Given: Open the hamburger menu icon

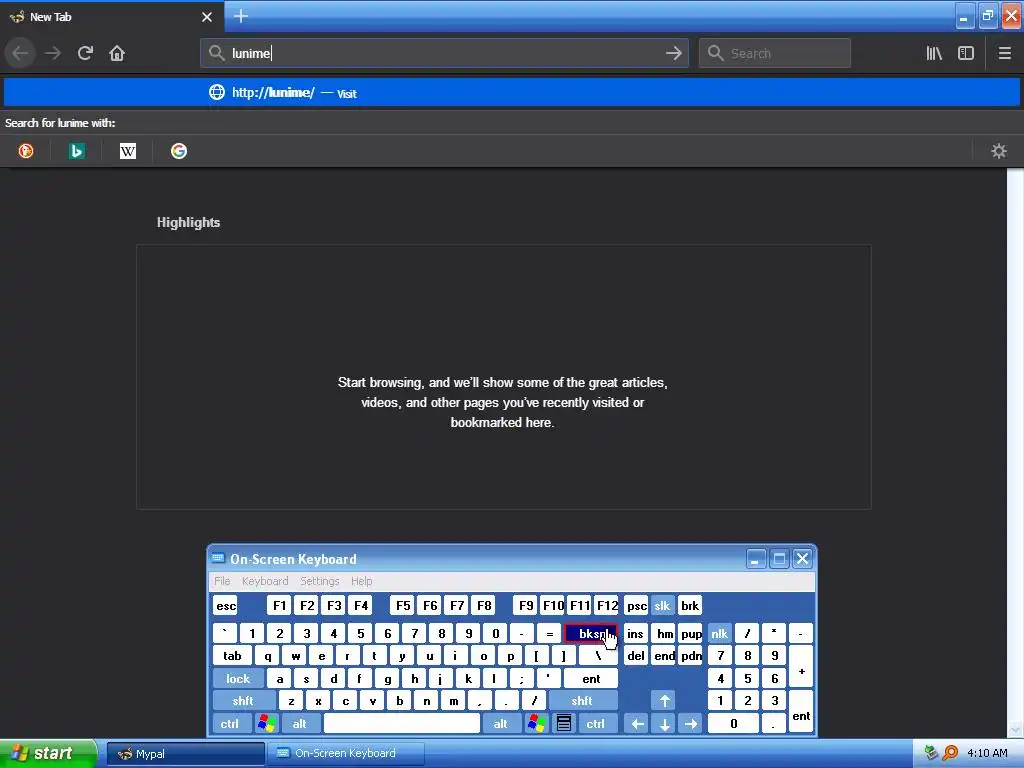Looking at the screenshot, I should click(1004, 53).
